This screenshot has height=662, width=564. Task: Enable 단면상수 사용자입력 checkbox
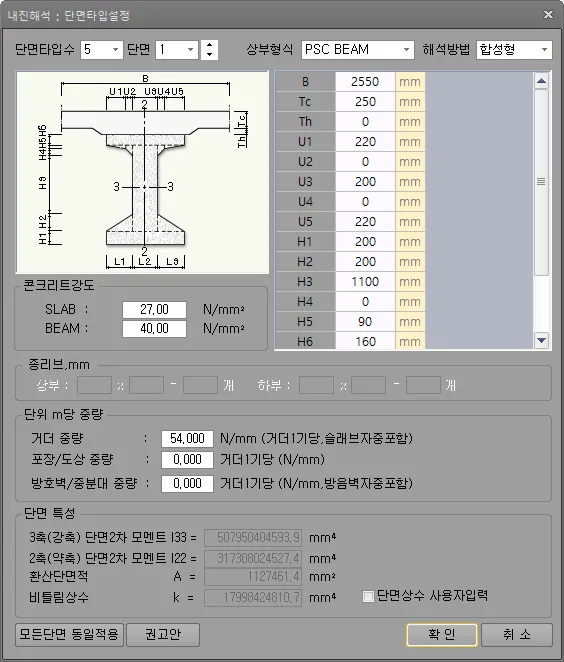368,596
